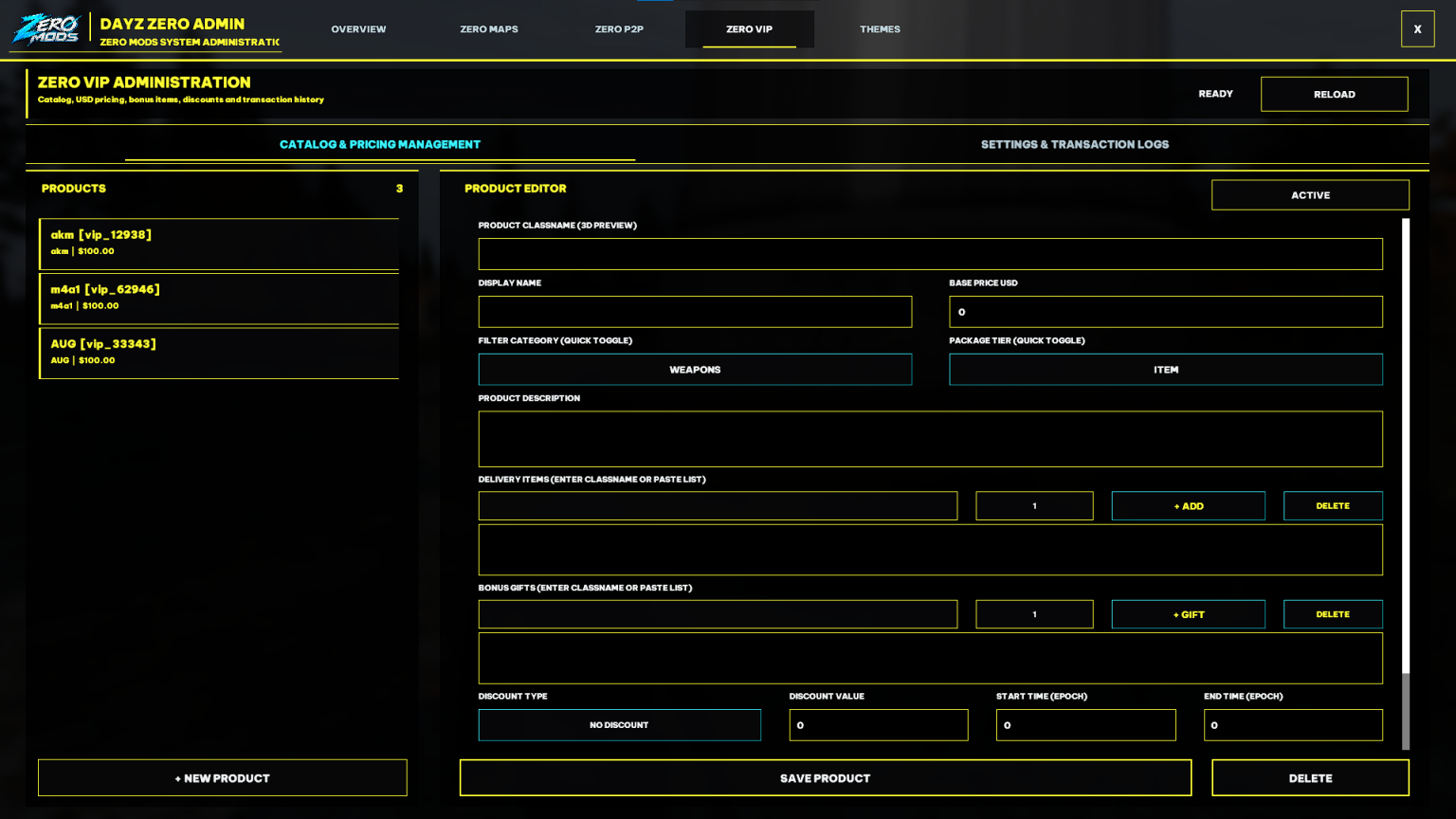Click the delivery item quantity field
The height and width of the screenshot is (819, 1456).
[1034, 506]
